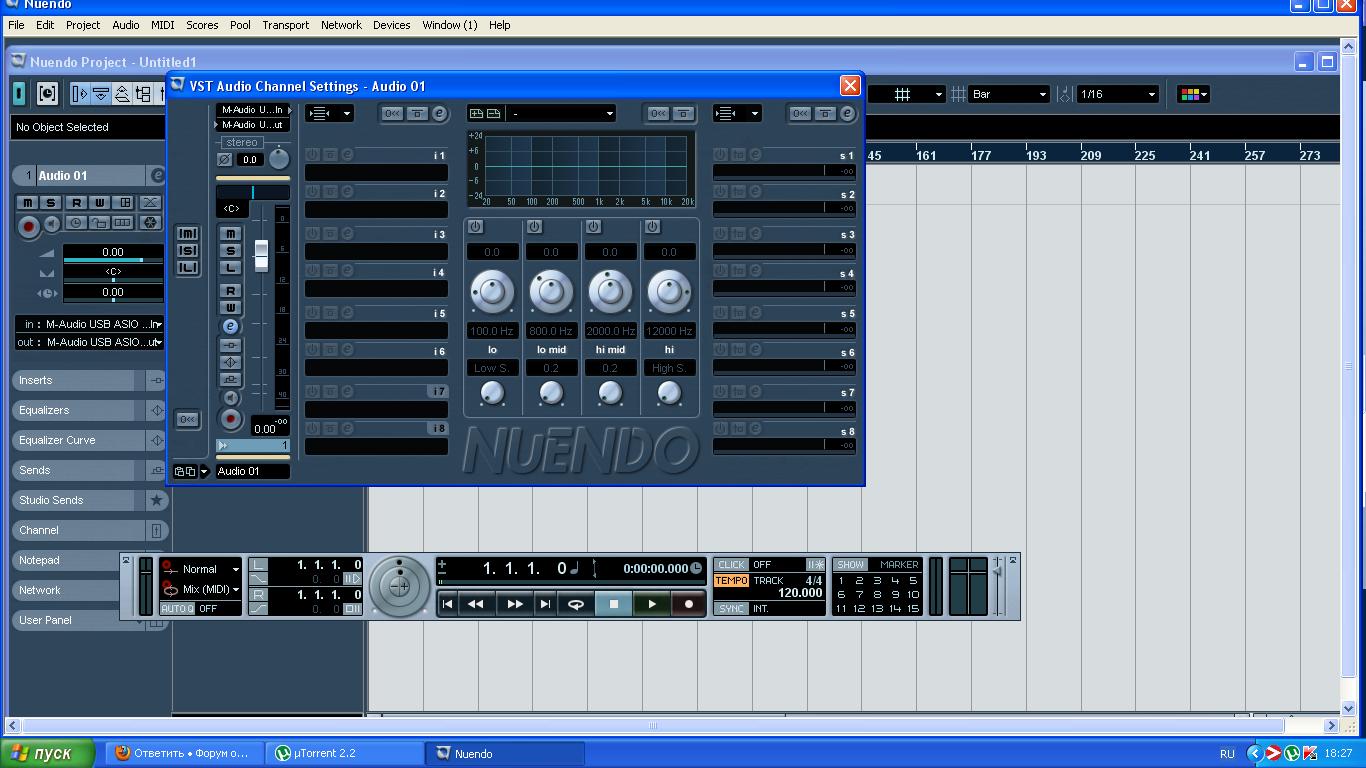Solo the channel in VST Channel Settings
1366x768 pixels.
click(x=231, y=251)
